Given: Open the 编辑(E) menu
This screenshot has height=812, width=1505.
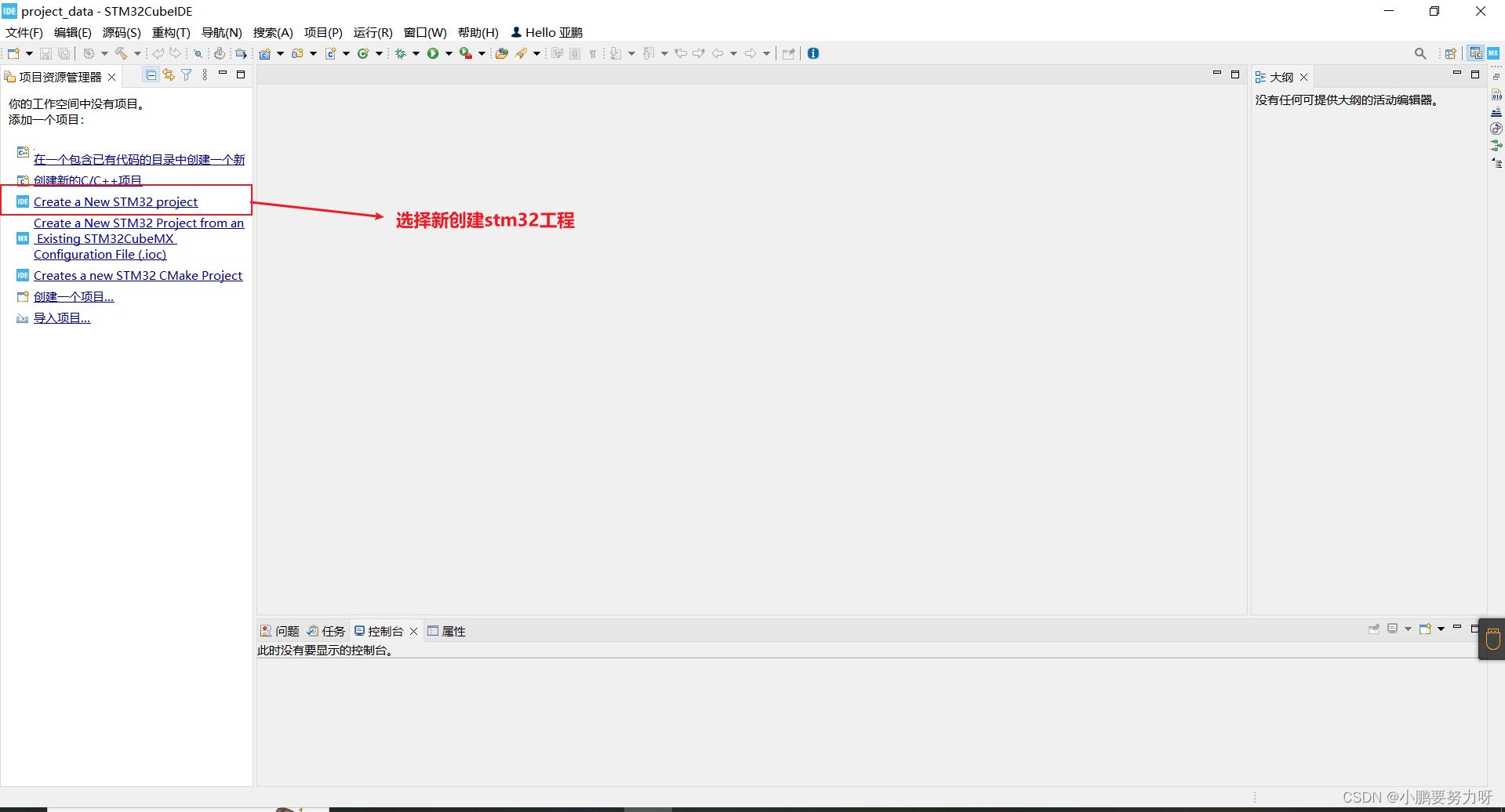Looking at the screenshot, I should [x=73, y=32].
